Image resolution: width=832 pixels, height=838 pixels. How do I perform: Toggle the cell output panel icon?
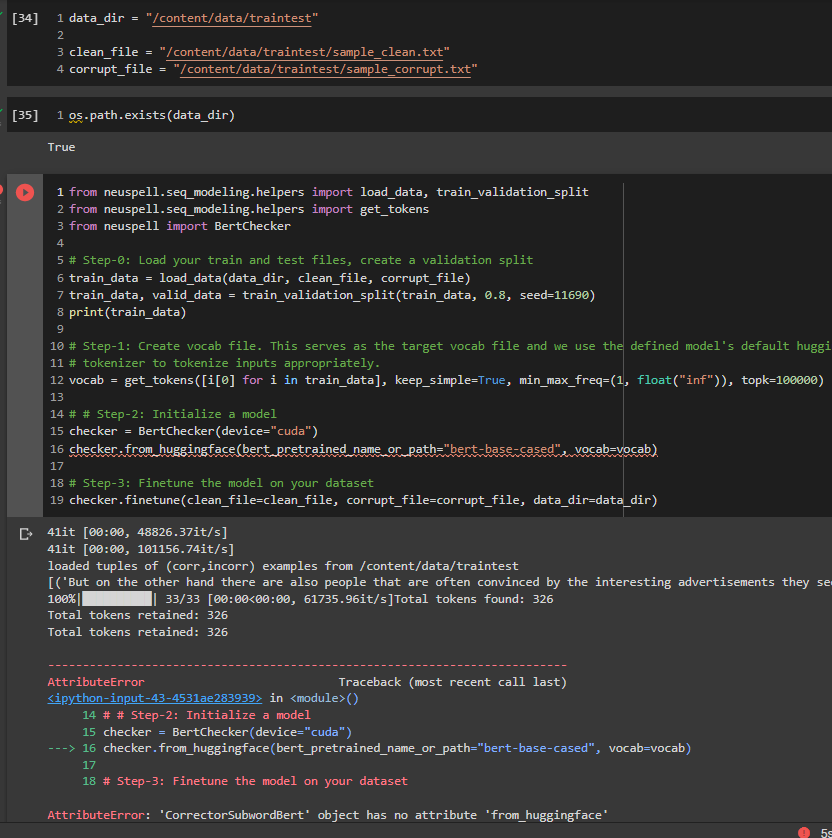coord(26,534)
